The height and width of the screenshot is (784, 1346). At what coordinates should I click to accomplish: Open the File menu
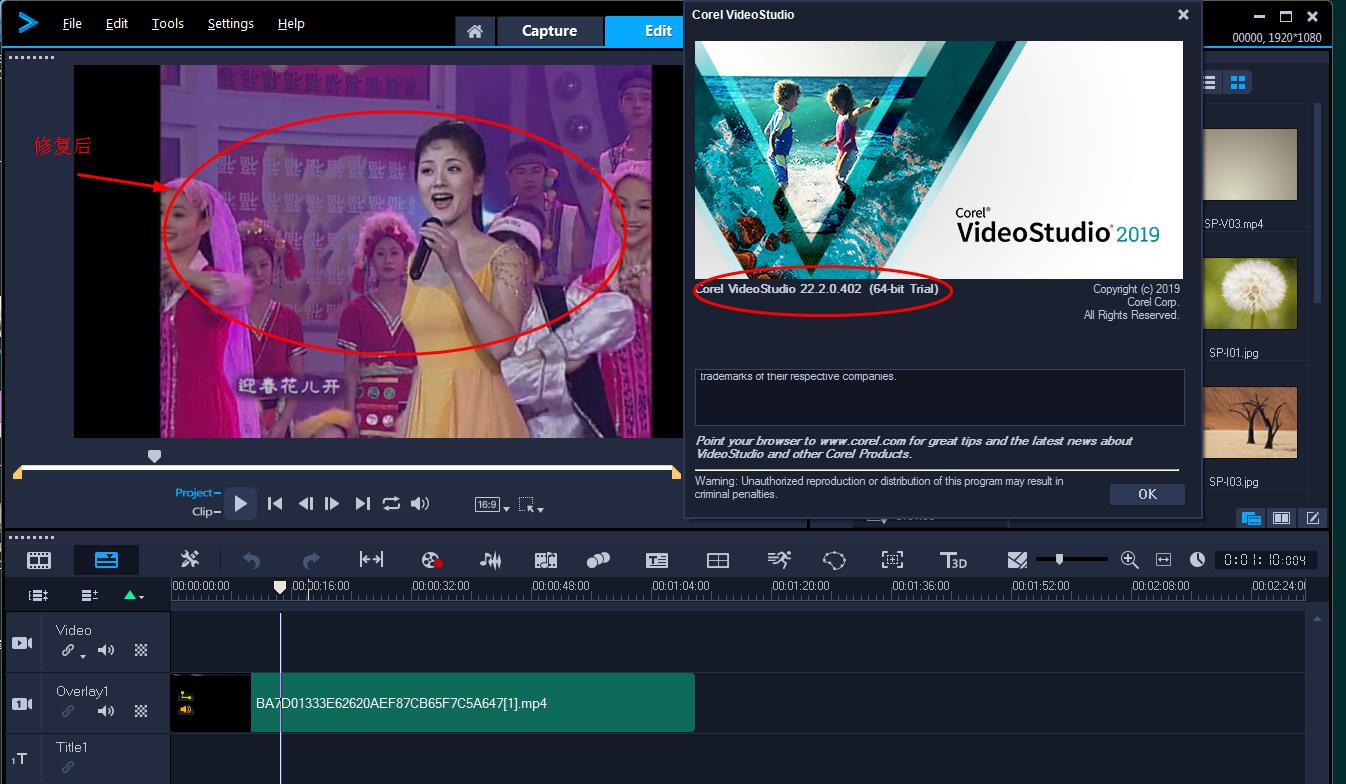point(72,23)
